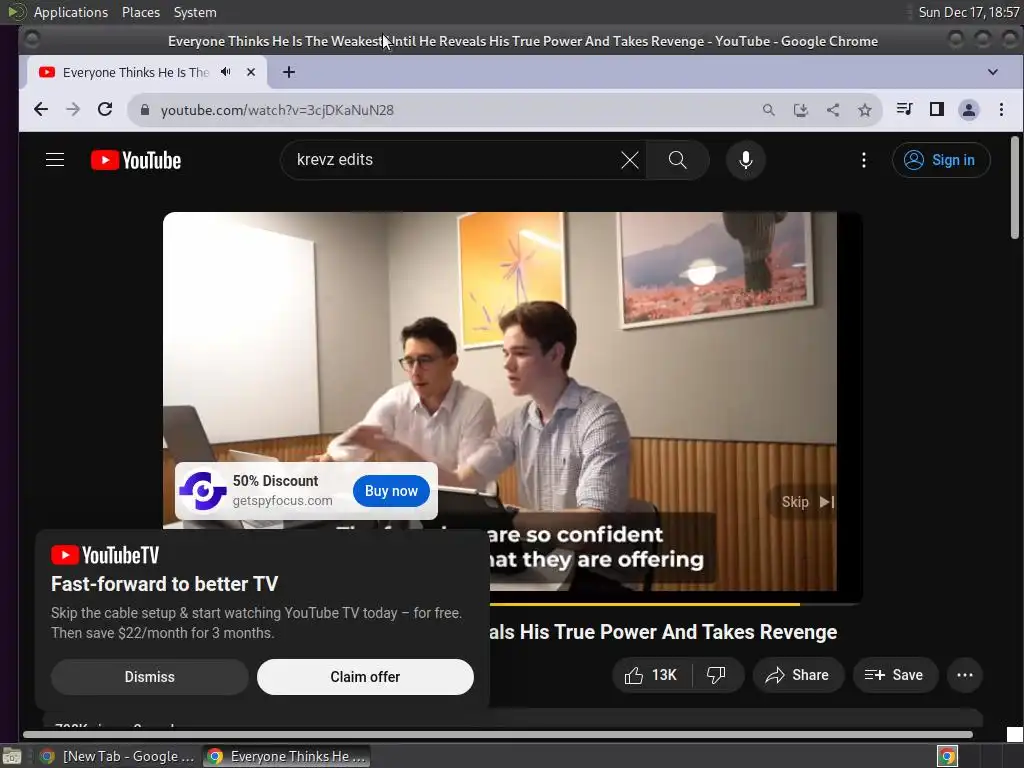The image size is (1024, 768).
Task: Open the Places menu
Action: point(141,12)
